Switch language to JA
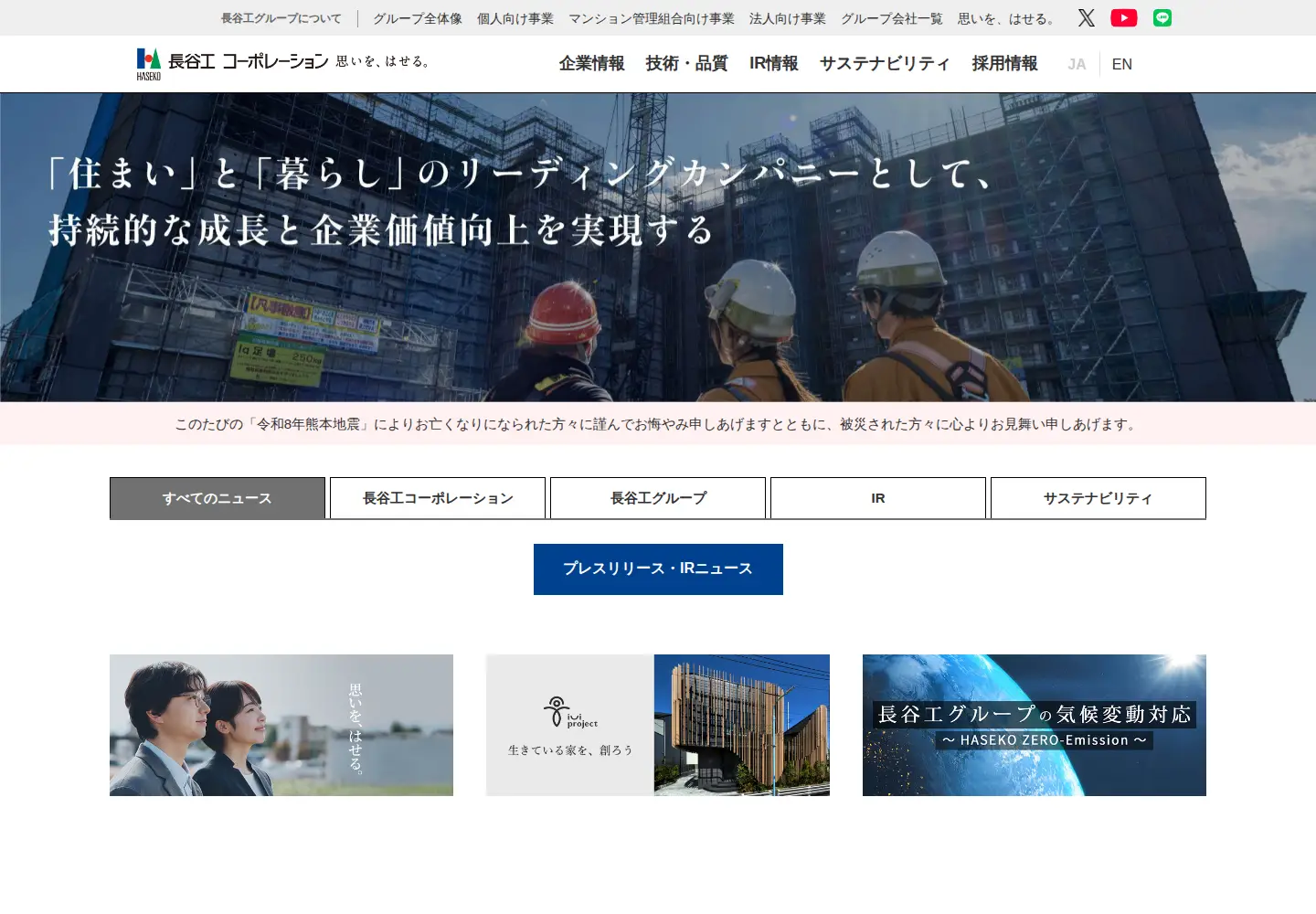This screenshot has width=1316, height=914. (x=1077, y=64)
